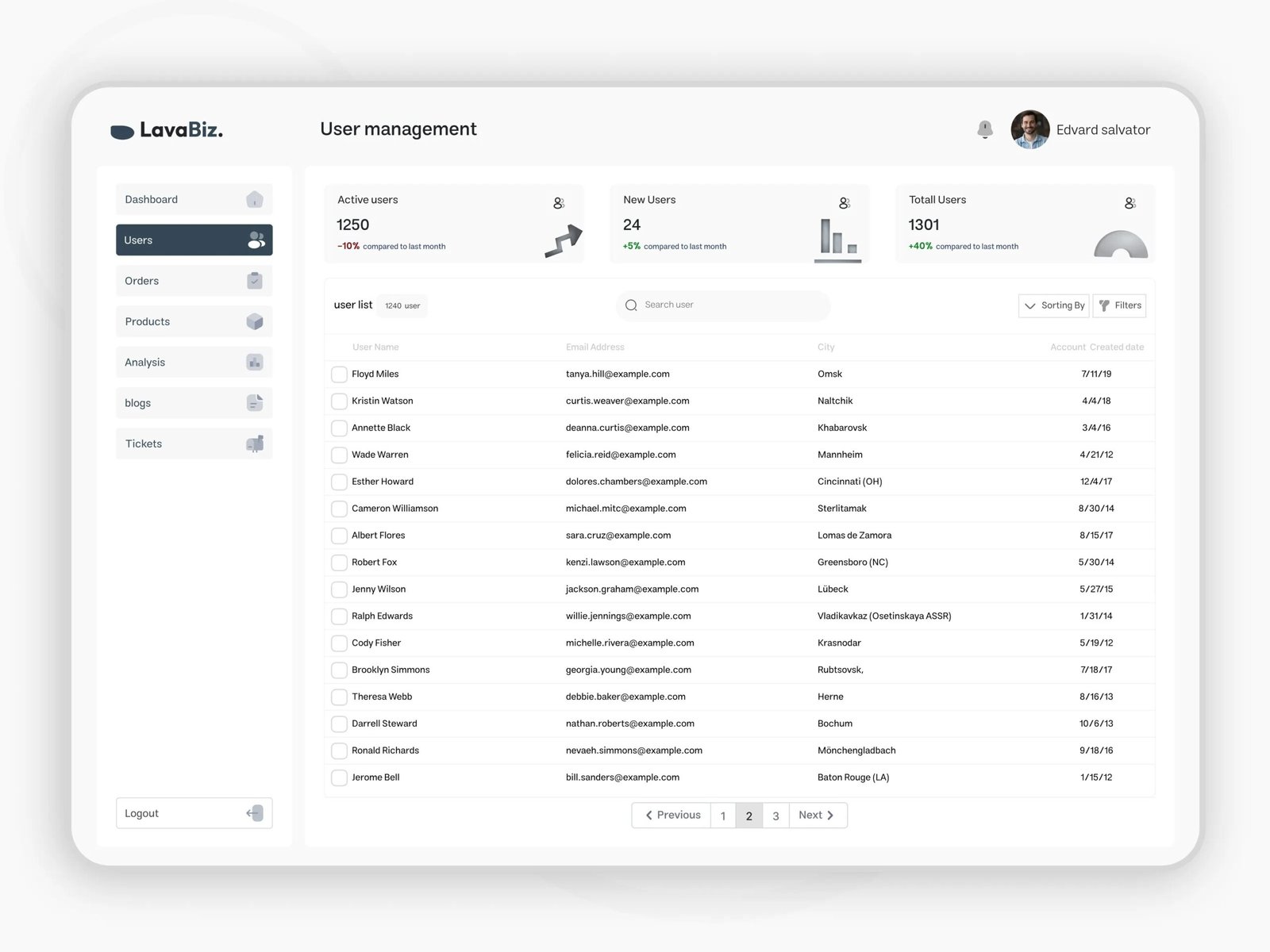Go to the Orders section
1270x952 pixels.
point(194,281)
